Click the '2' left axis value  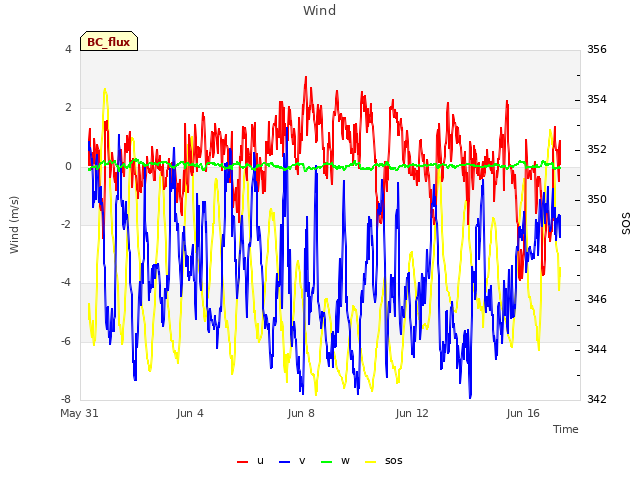68,108
